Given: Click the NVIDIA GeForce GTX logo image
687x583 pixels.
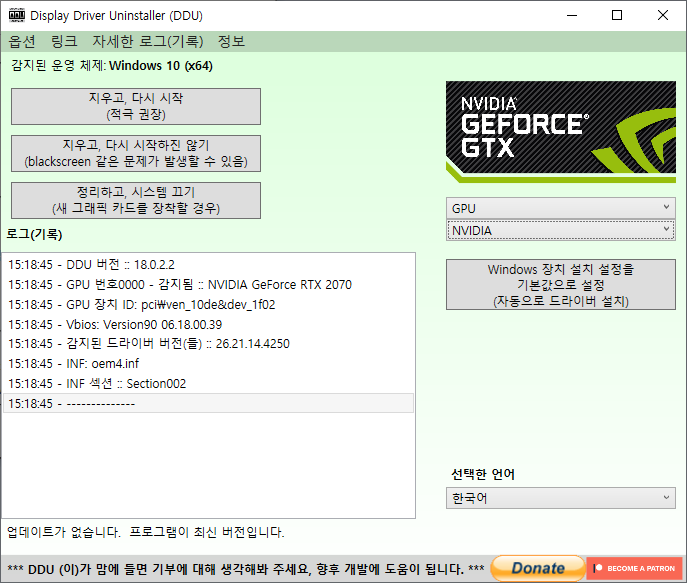Looking at the screenshot, I should pos(561,131).
